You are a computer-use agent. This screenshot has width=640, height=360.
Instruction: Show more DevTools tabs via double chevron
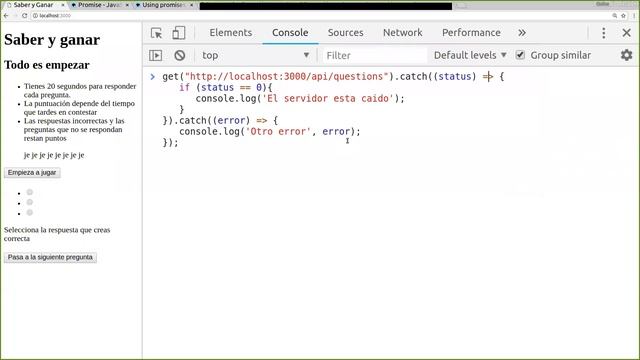[x=522, y=33]
